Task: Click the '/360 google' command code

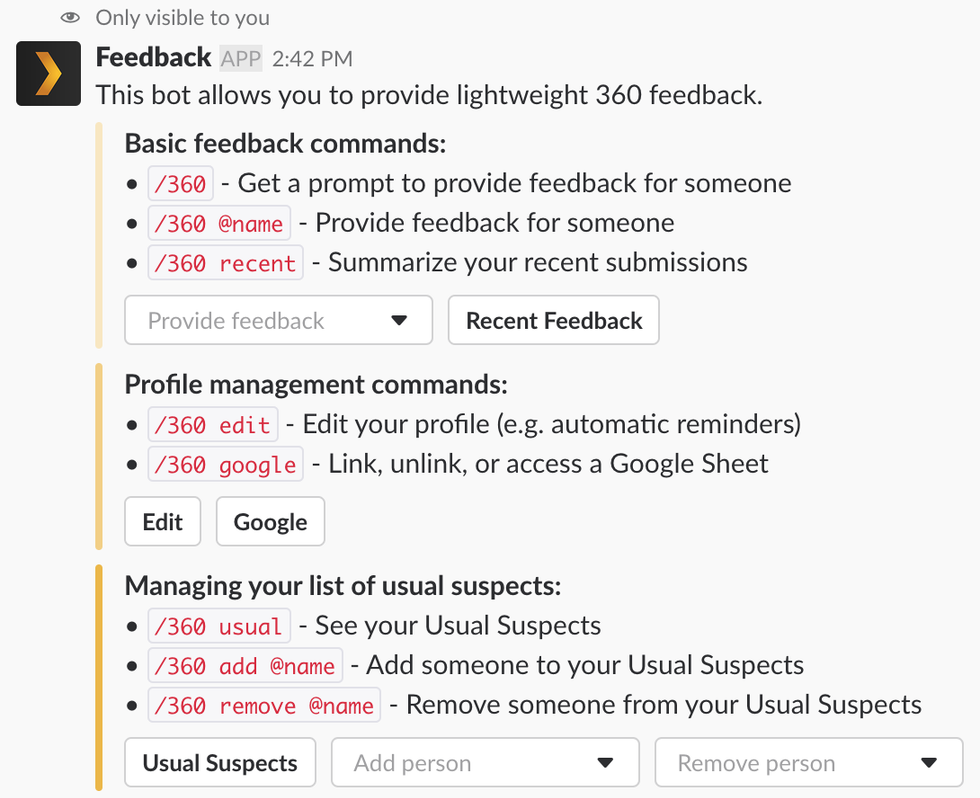Action: click(225, 465)
